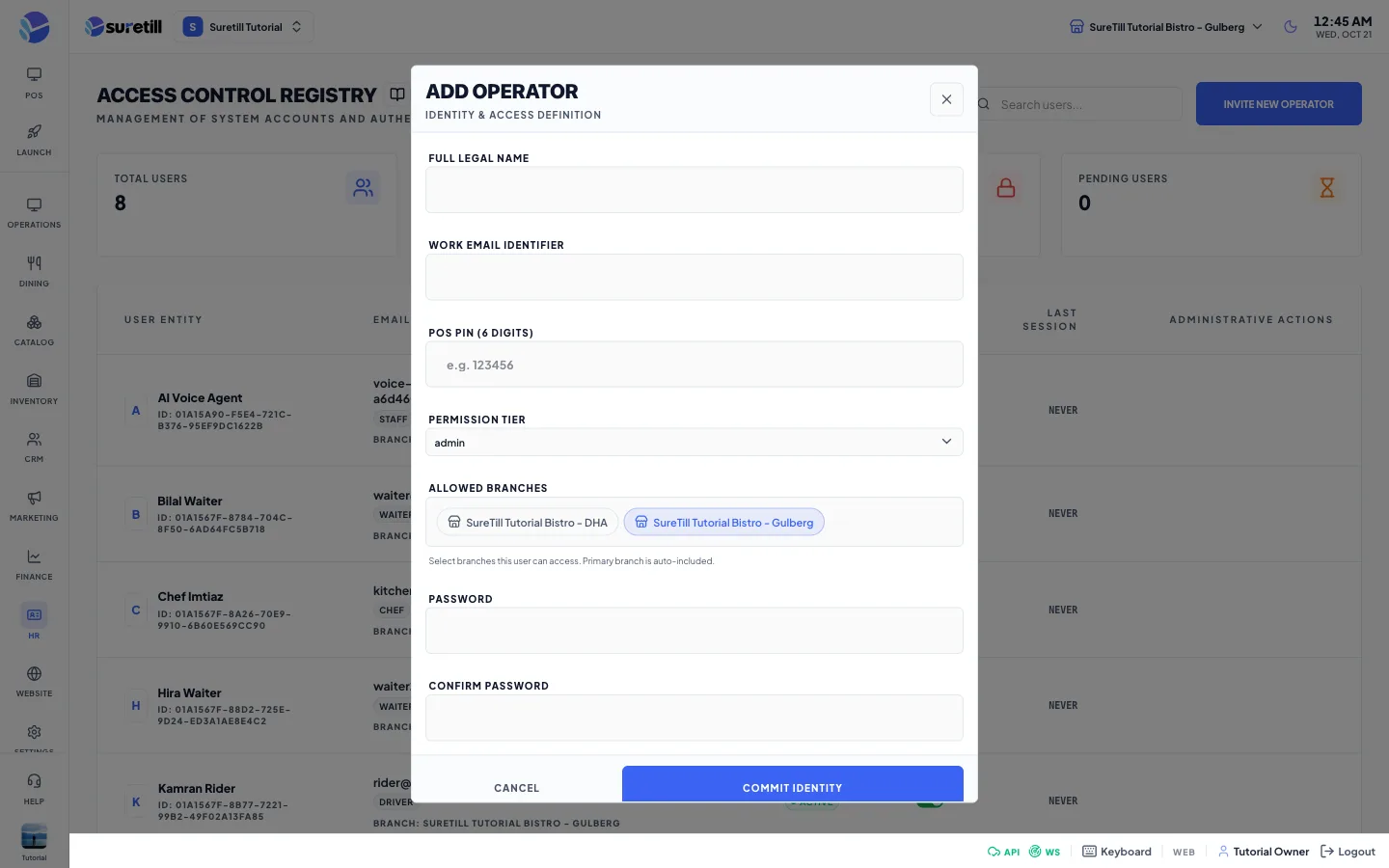Open the Dining sidebar icon
The image size is (1389, 868).
pos(34,272)
